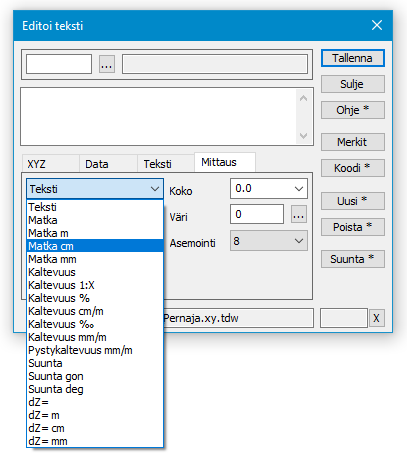Click the Merkit button

[353, 142]
